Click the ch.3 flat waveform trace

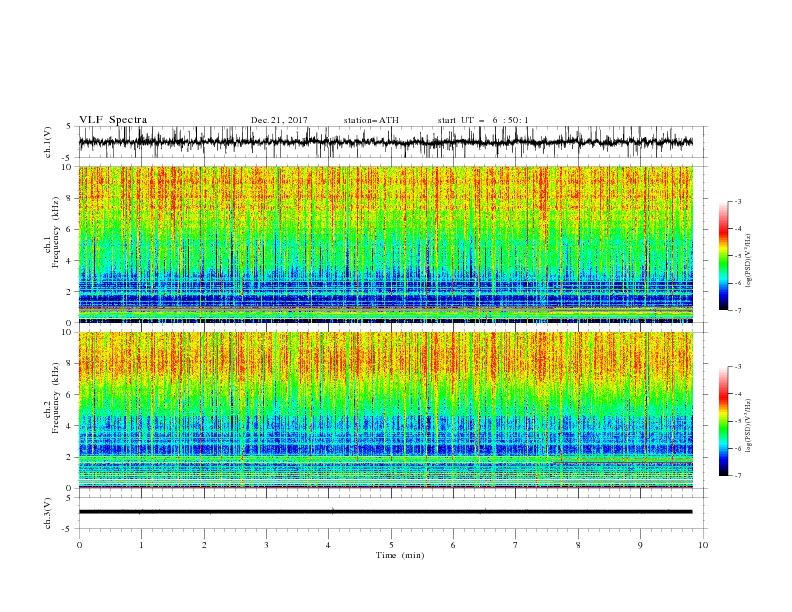pos(385,512)
